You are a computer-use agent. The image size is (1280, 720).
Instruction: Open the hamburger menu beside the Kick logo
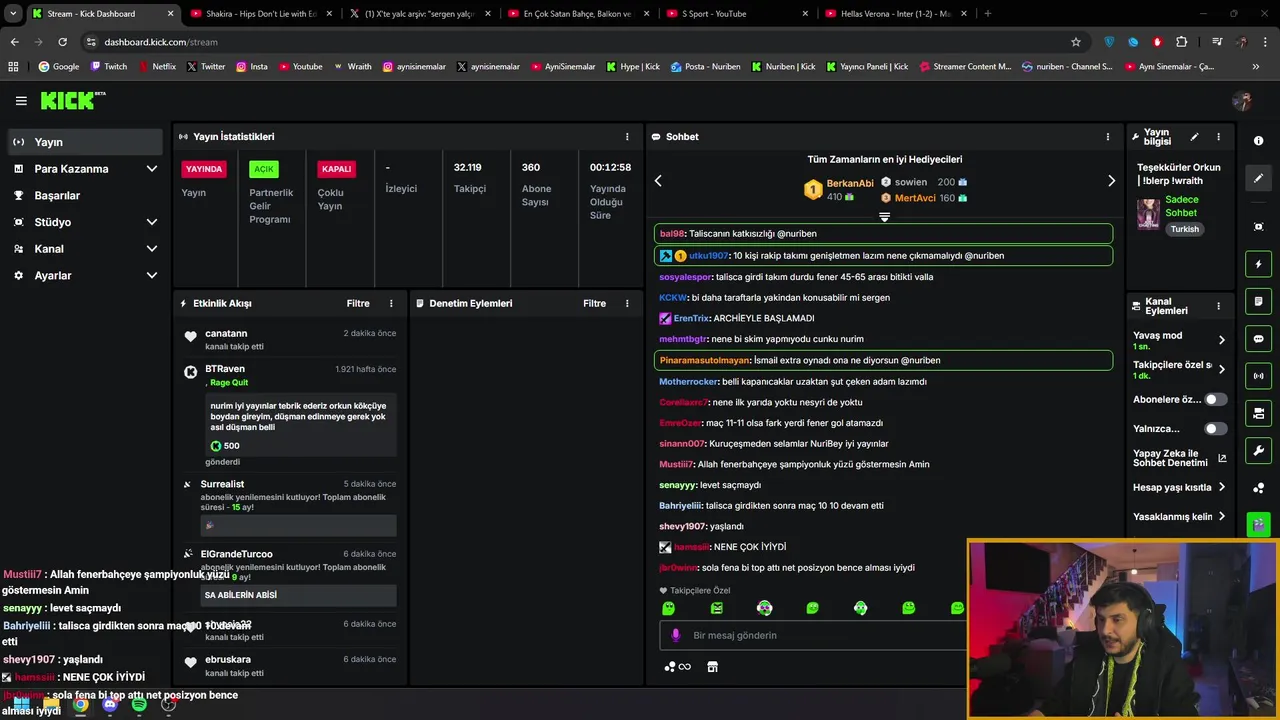tap(21, 100)
